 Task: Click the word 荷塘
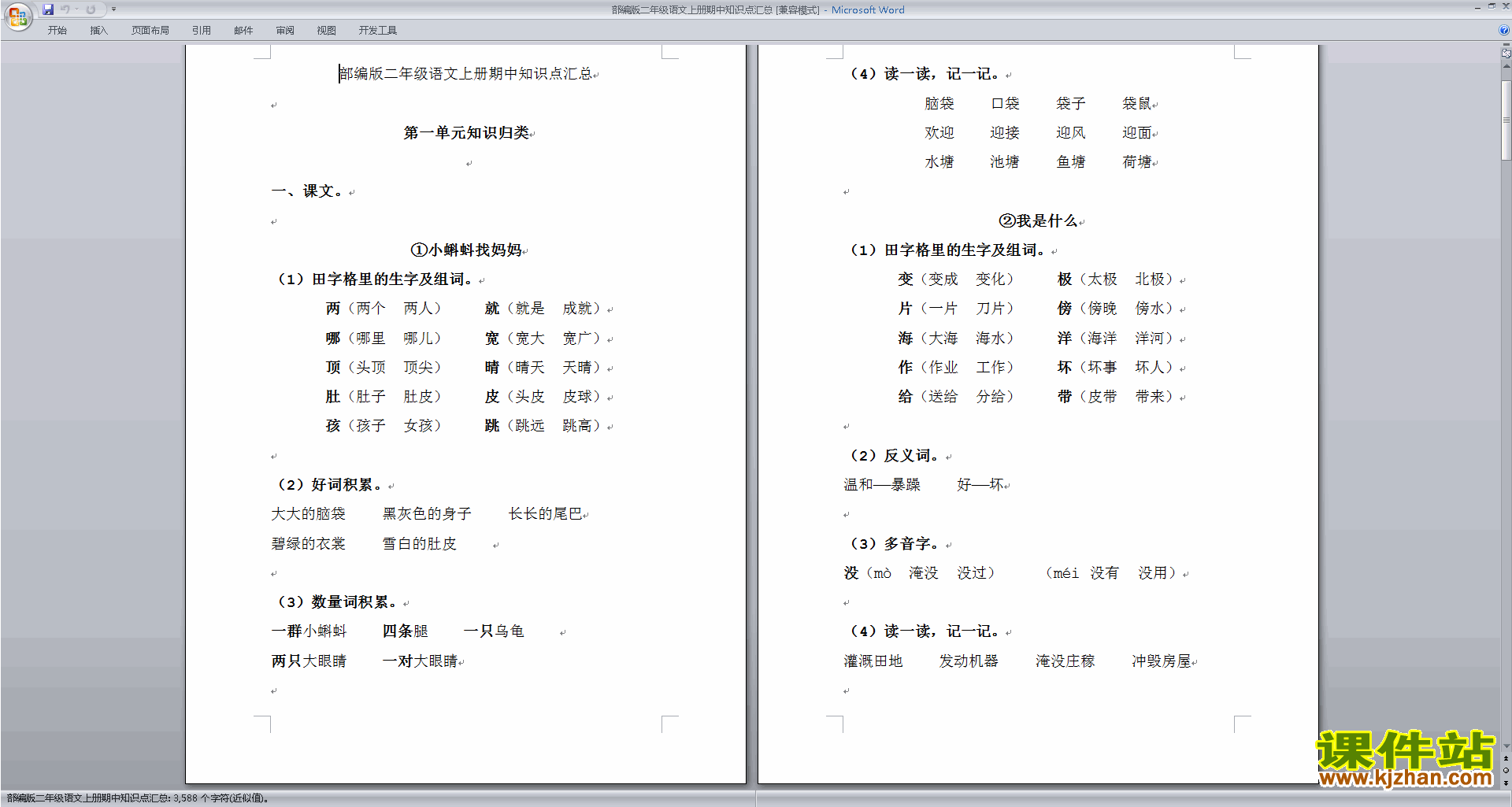point(1137,162)
